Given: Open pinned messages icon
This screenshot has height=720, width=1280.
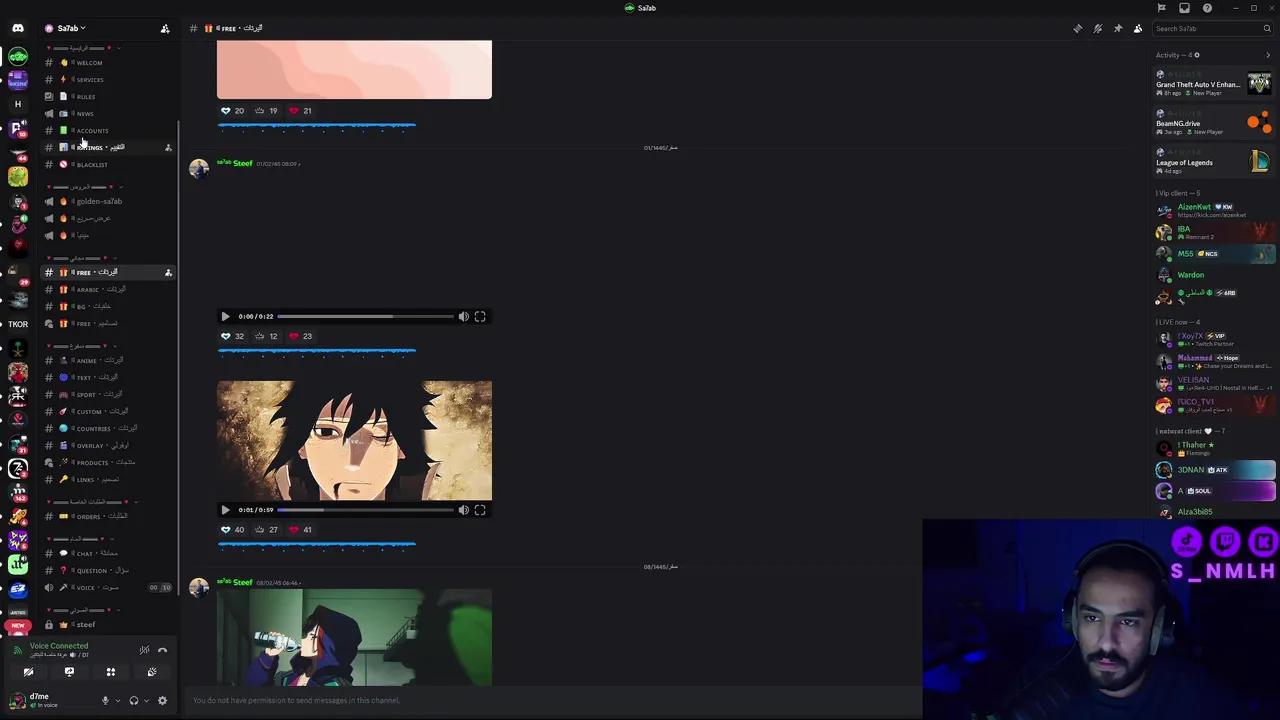Looking at the screenshot, I should [x=1117, y=28].
